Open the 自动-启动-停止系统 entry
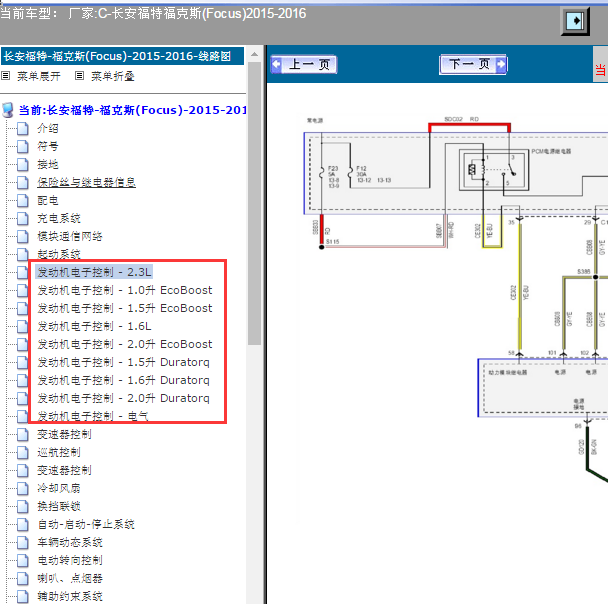608x604 pixels. pyautogui.click(x=86, y=525)
